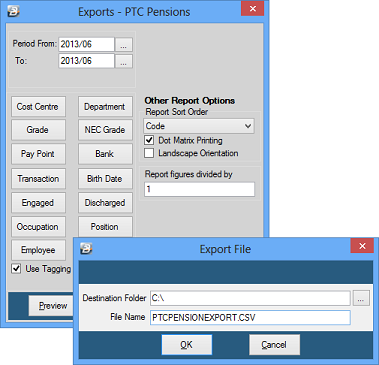This screenshot has width=379, height=365.
Task: Click the Grade button
Action: click(x=38, y=130)
